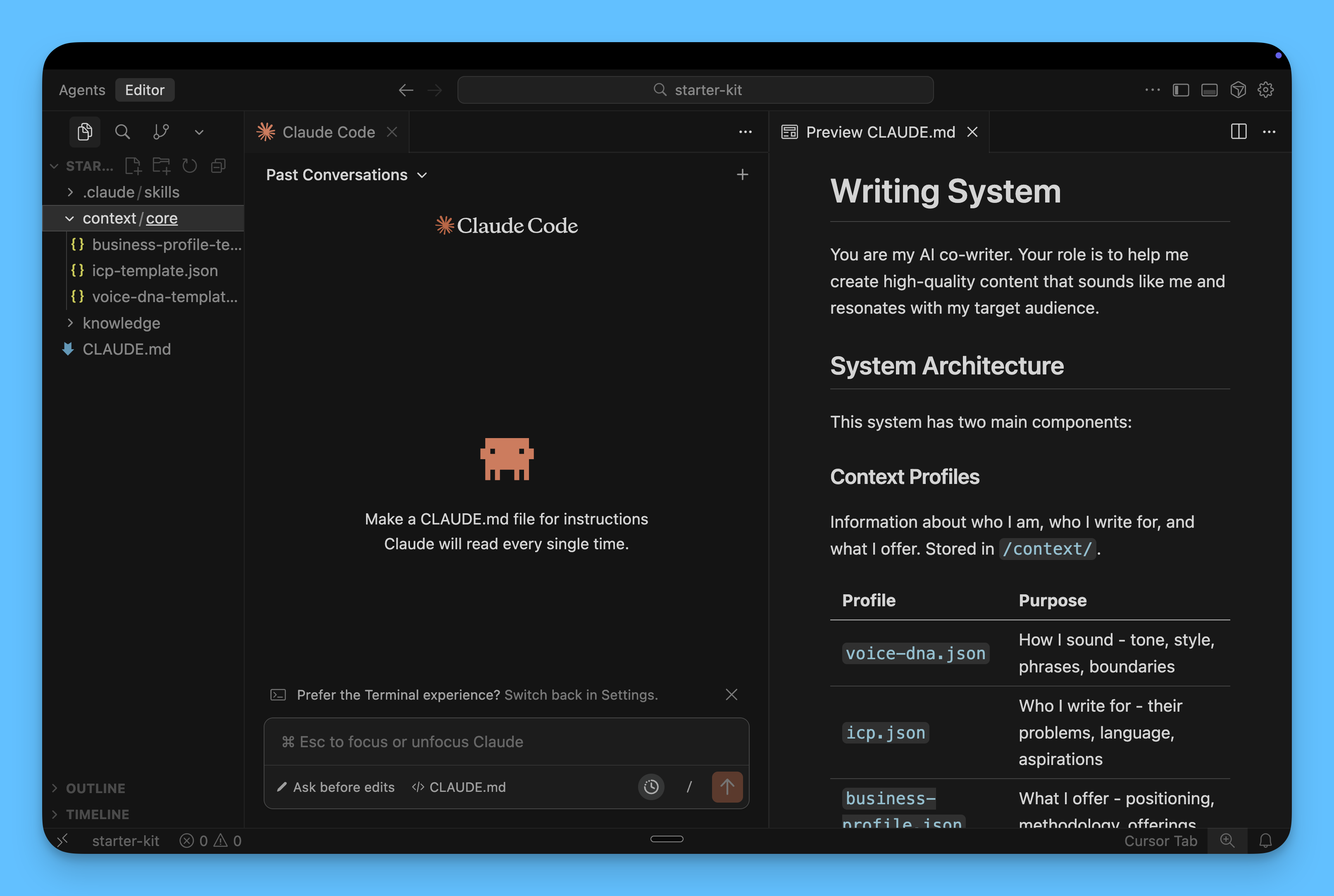Image resolution: width=1334 pixels, height=896 pixels.
Task: Split the preview editor right
Action: 1239,132
